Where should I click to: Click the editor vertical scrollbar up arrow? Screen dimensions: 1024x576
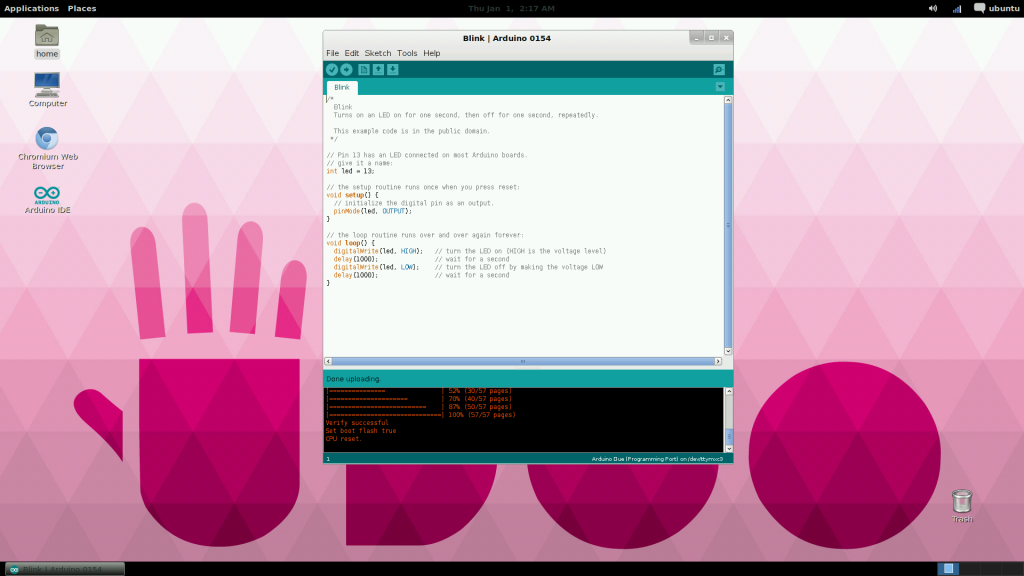click(728, 100)
